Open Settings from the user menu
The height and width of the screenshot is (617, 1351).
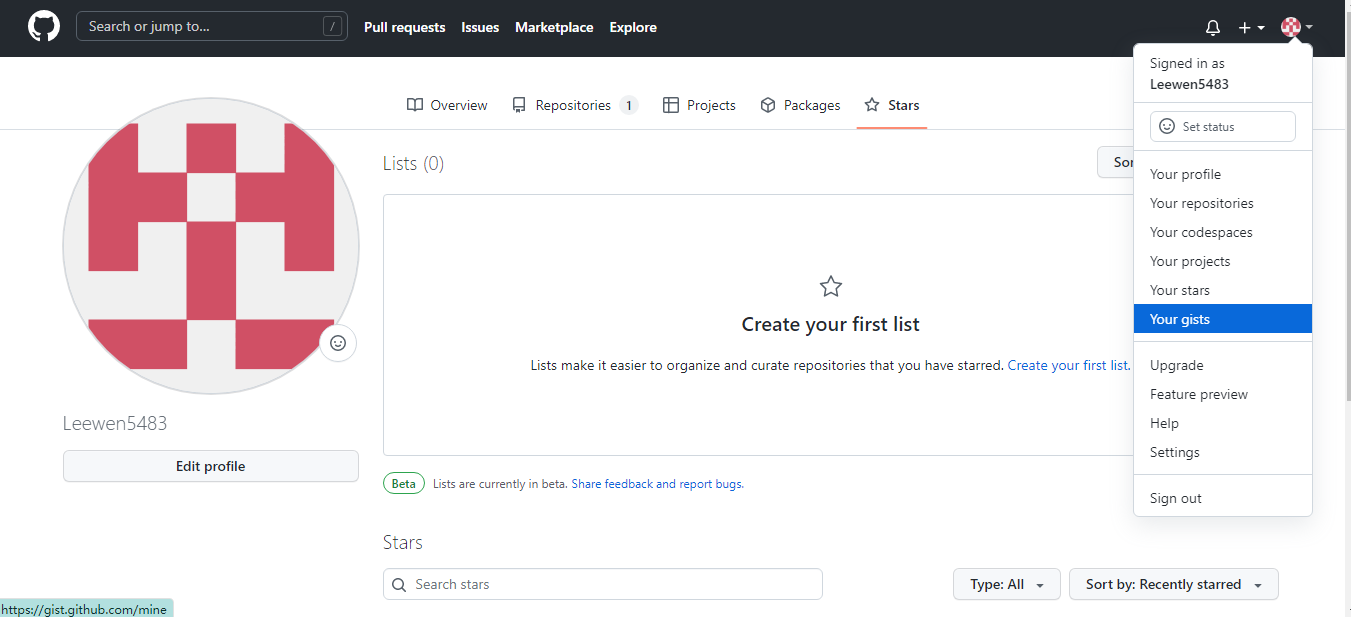(1223, 452)
